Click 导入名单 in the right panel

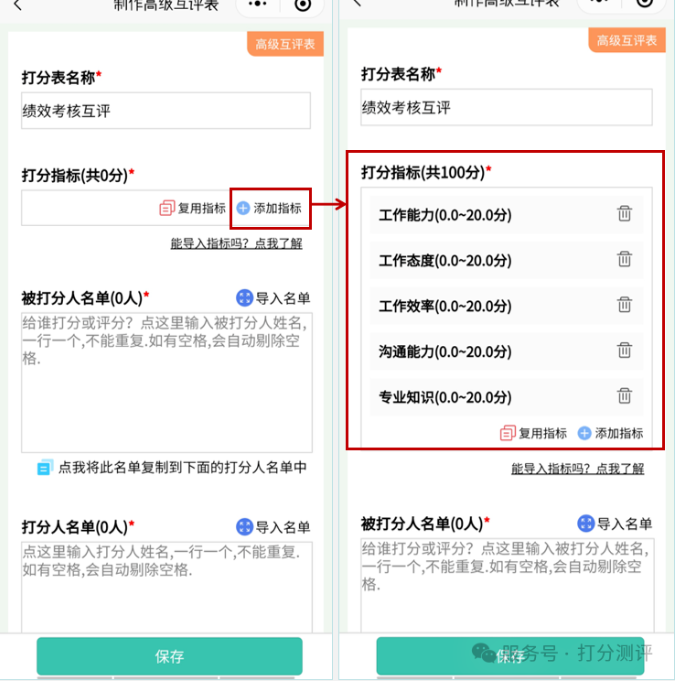[x=614, y=524]
